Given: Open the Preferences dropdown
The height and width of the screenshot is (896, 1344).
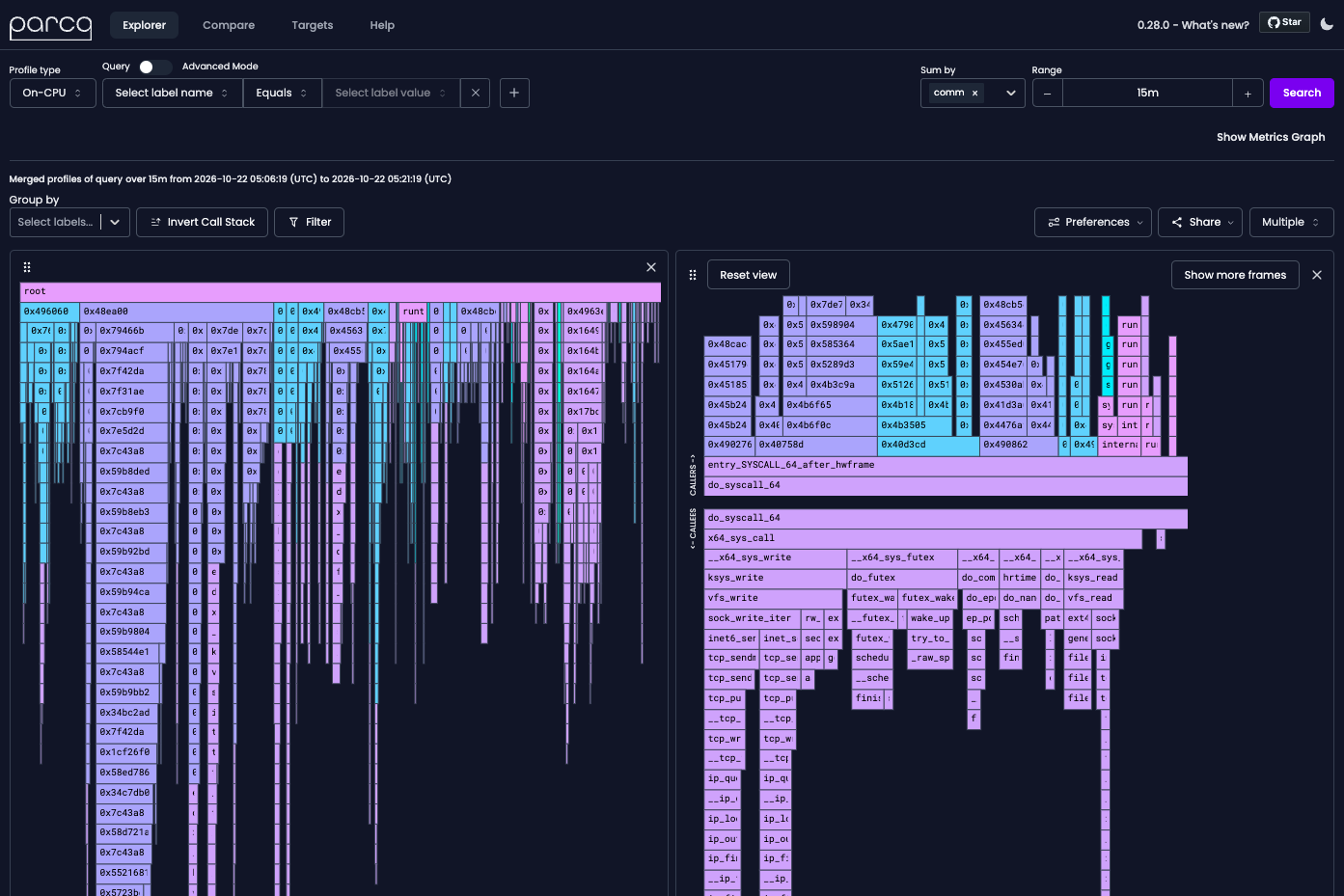Looking at the screenshot, I should 1093,222.
